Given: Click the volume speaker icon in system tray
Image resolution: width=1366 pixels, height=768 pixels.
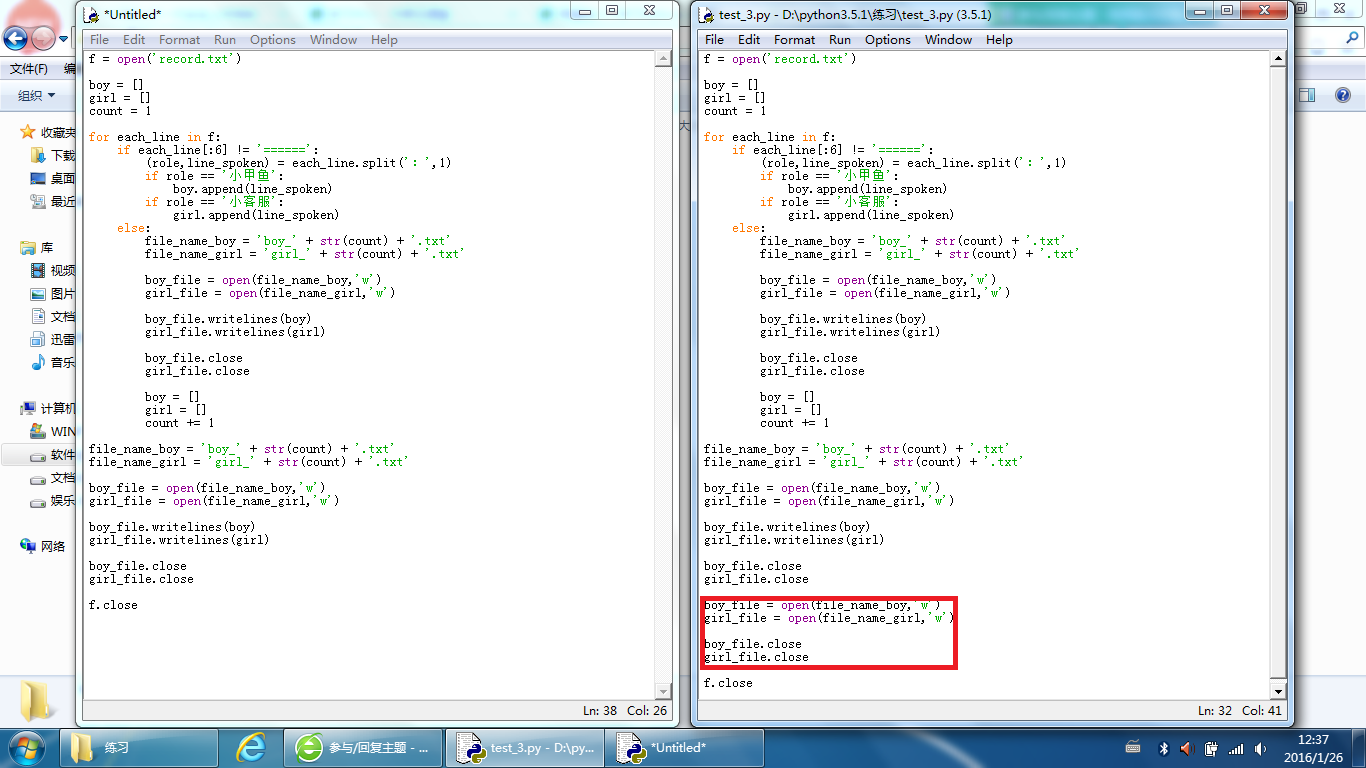Looking at the screenshot, I should [1187, 748].
